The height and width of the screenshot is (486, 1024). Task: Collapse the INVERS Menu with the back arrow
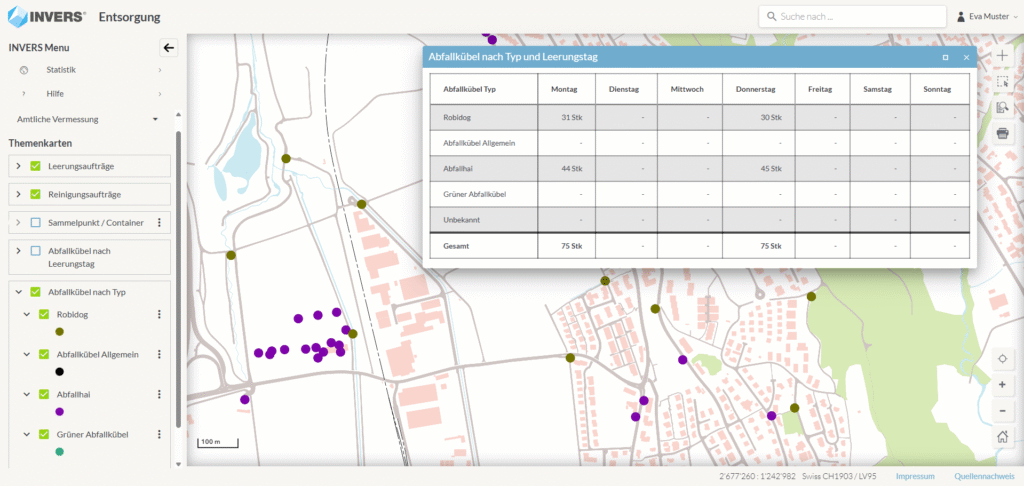(168, 47)
